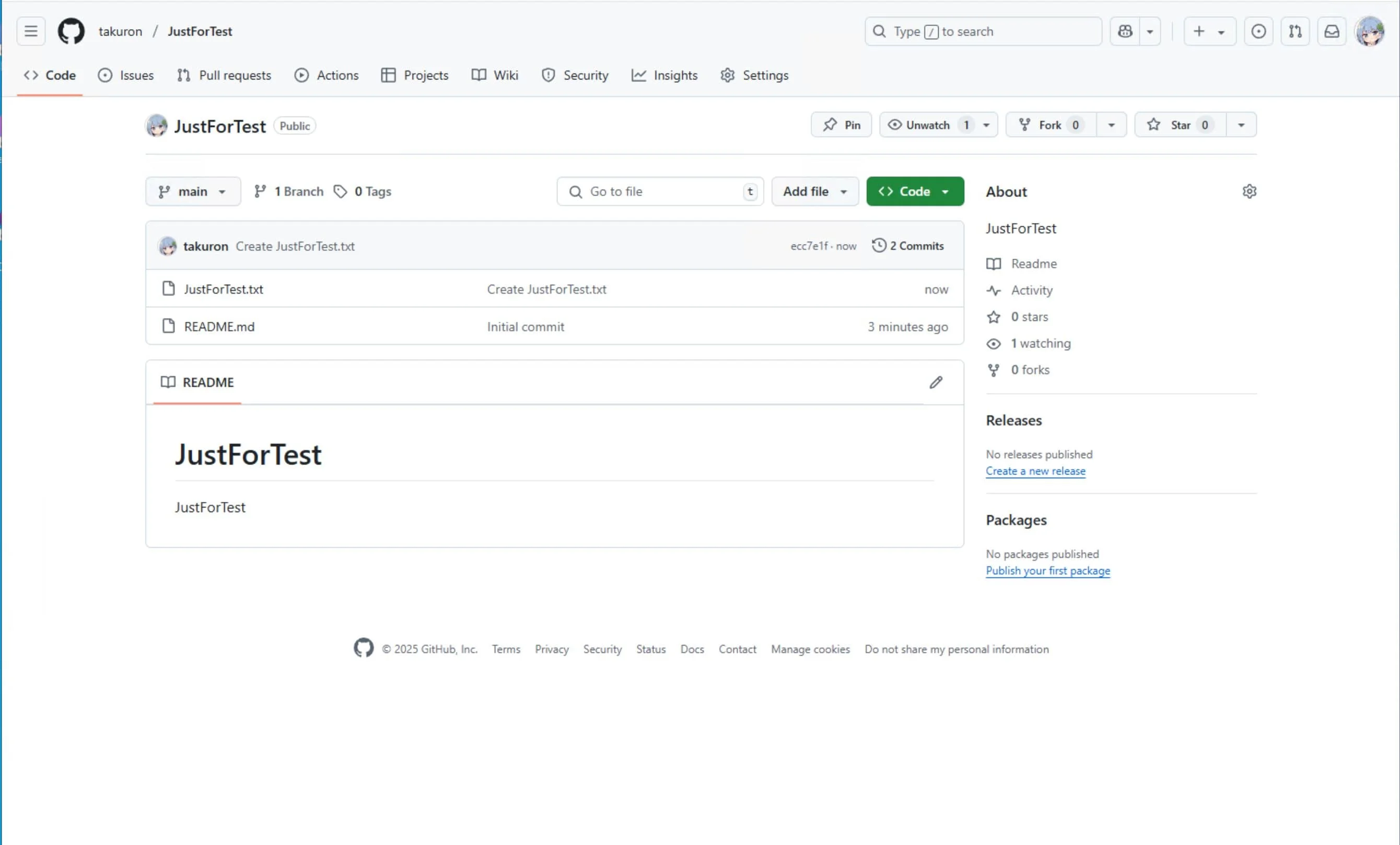This screenshot has height=845, width=1400.
Task: View the 1 Branch link
Action: [289, 191]
